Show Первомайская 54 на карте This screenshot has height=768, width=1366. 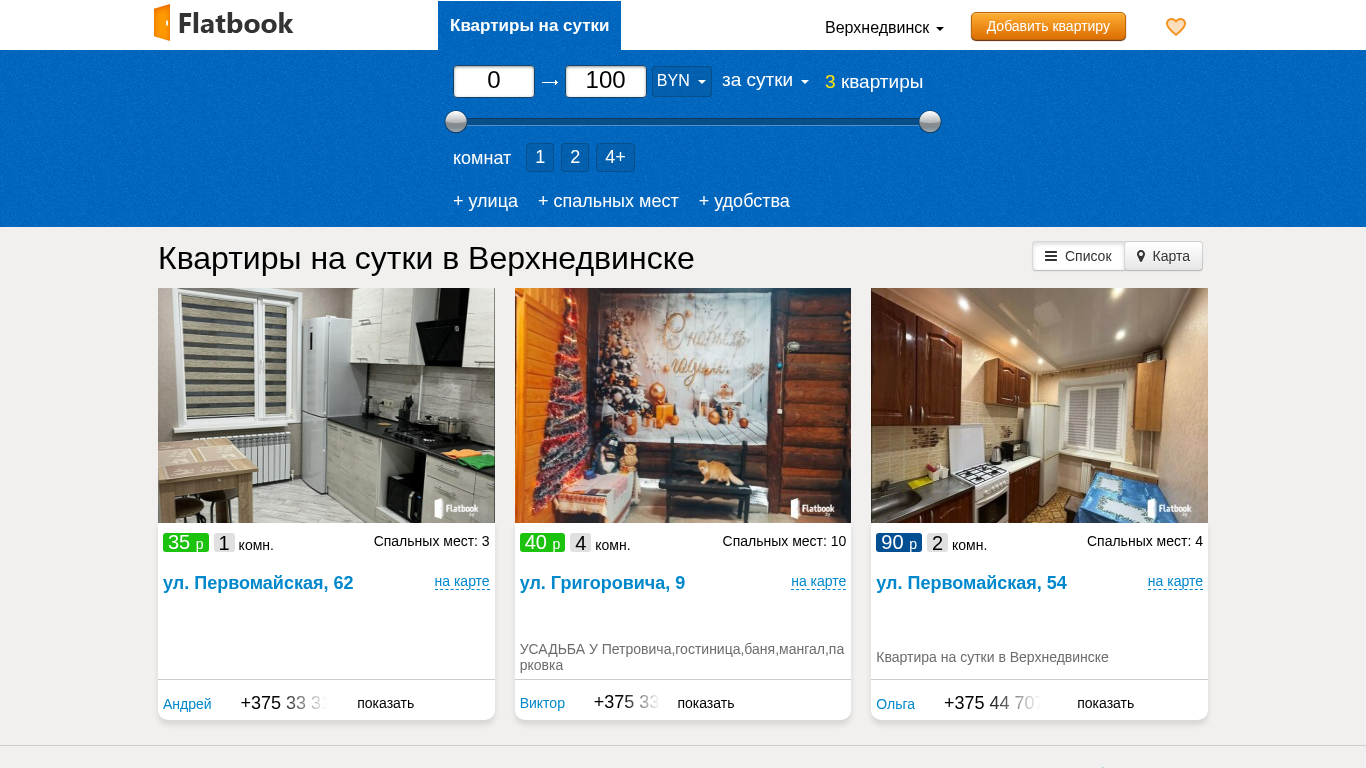[x=1175, y=581]
